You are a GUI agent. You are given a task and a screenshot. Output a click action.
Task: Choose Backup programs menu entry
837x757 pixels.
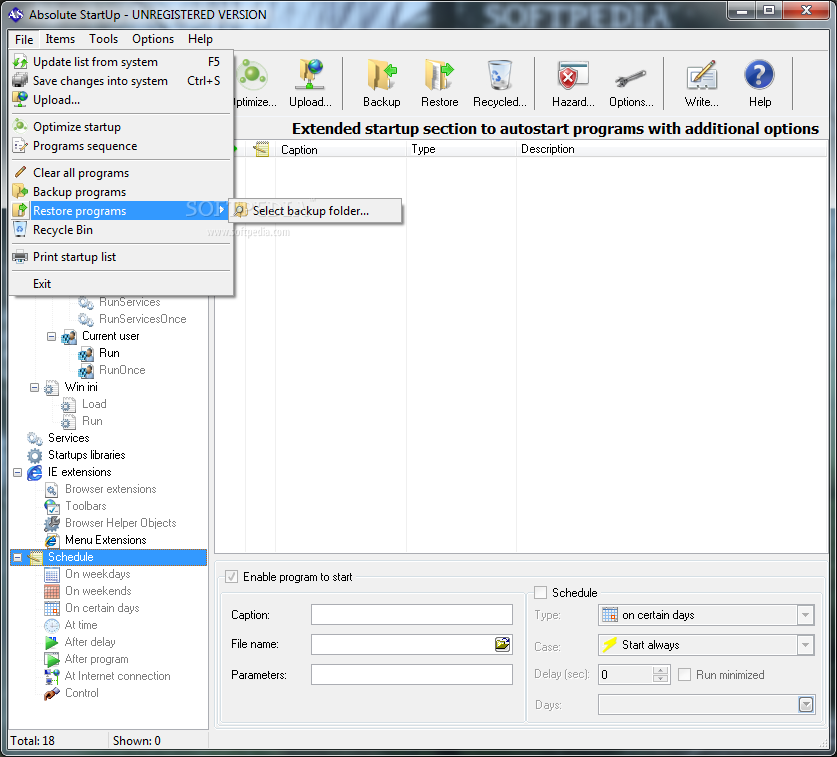[122, 192]
